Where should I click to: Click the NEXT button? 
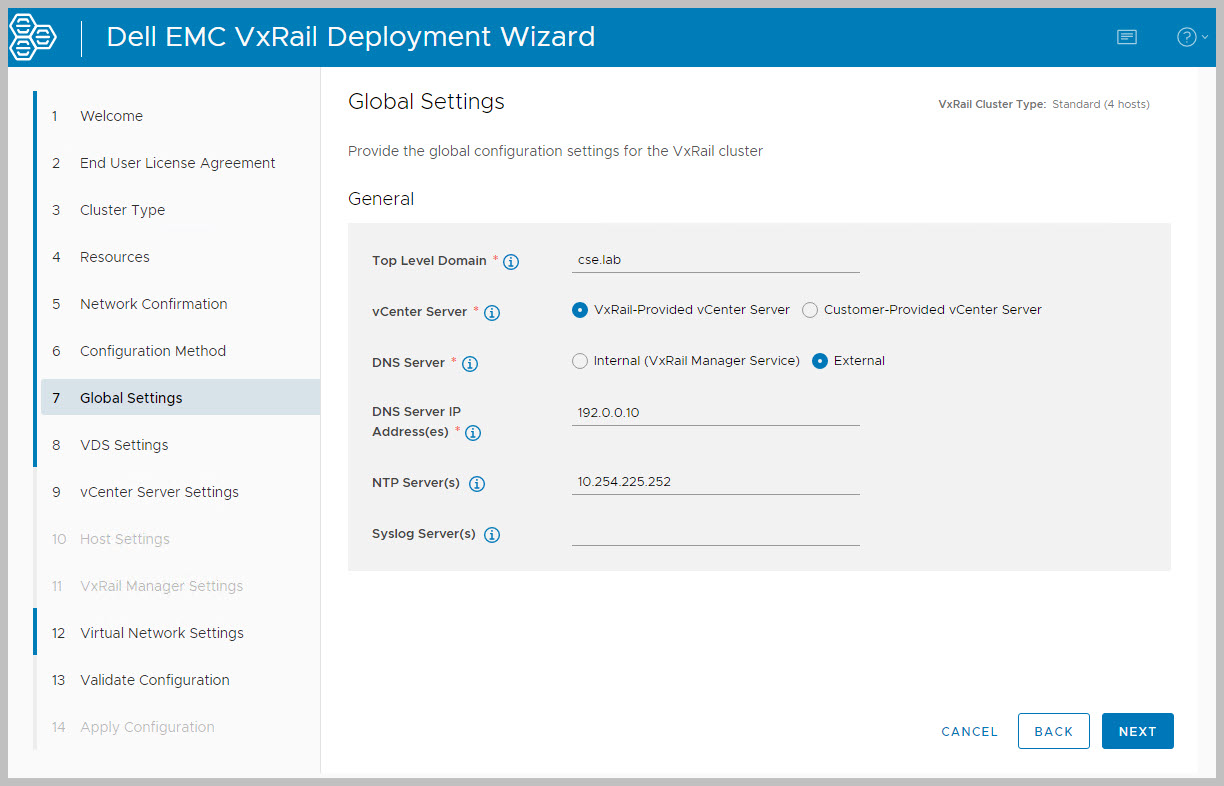click(1137, 731)
